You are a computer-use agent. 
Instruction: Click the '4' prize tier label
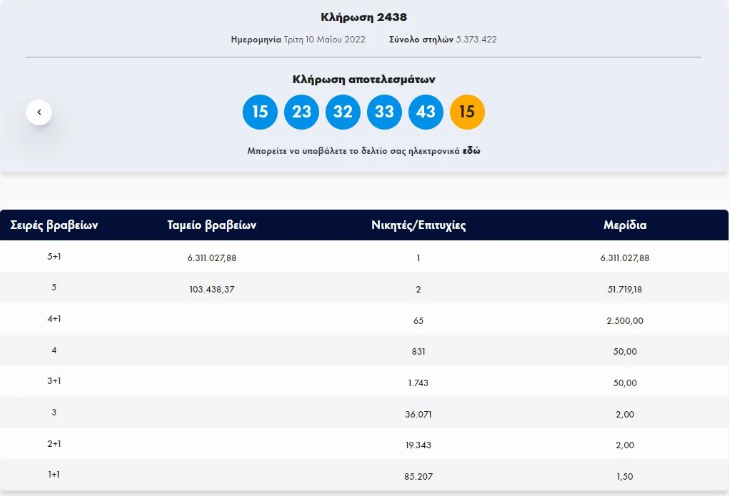click(54, 350)
